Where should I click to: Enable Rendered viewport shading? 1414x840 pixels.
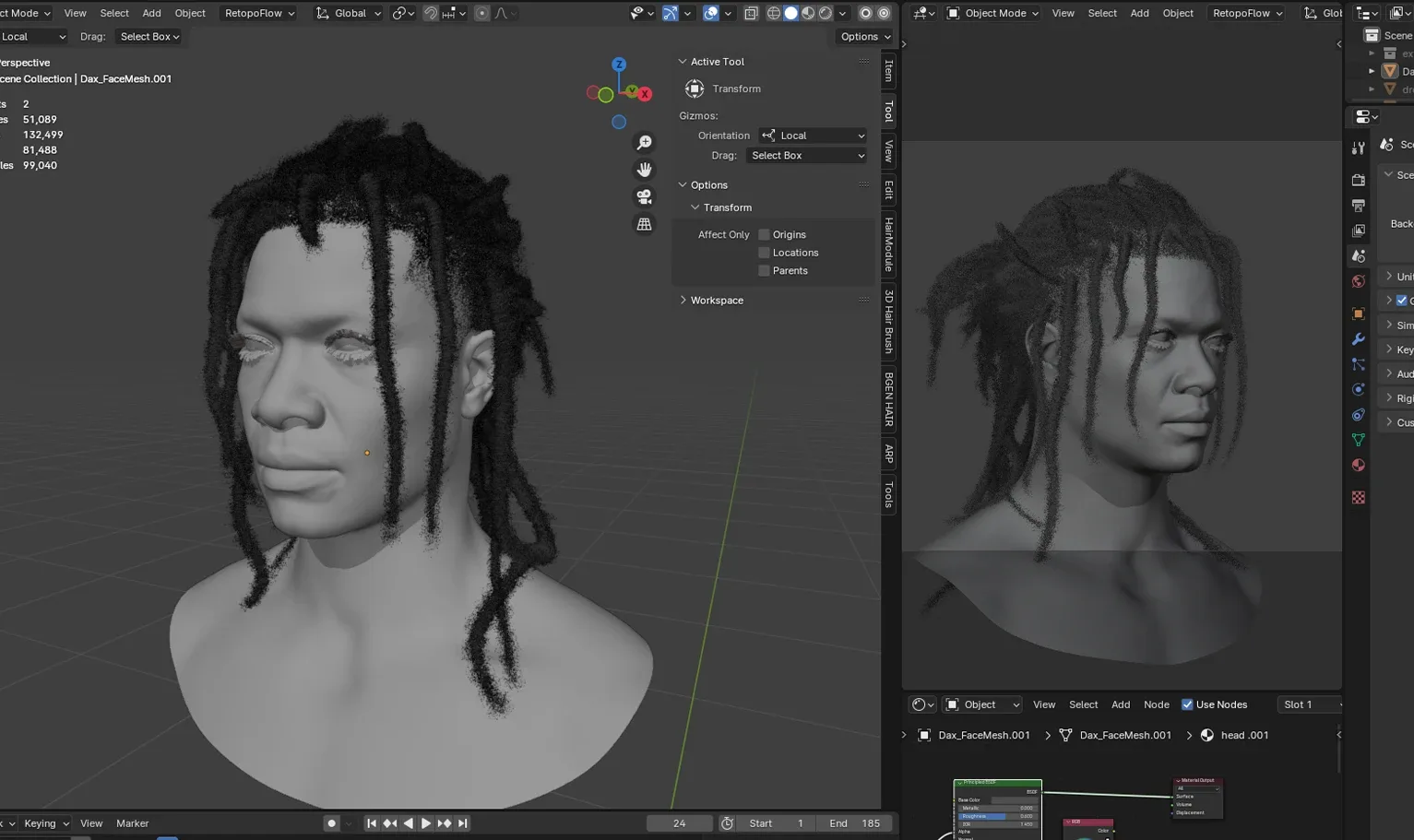click(825, 13)
